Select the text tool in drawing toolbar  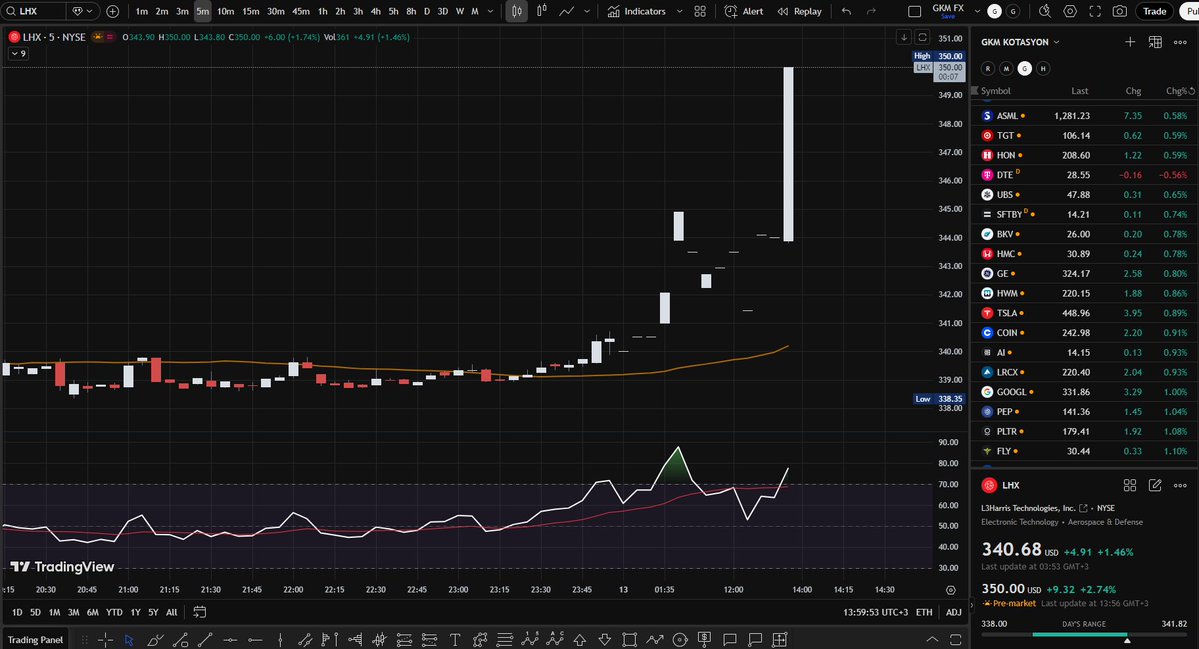(x=455, y=640)
